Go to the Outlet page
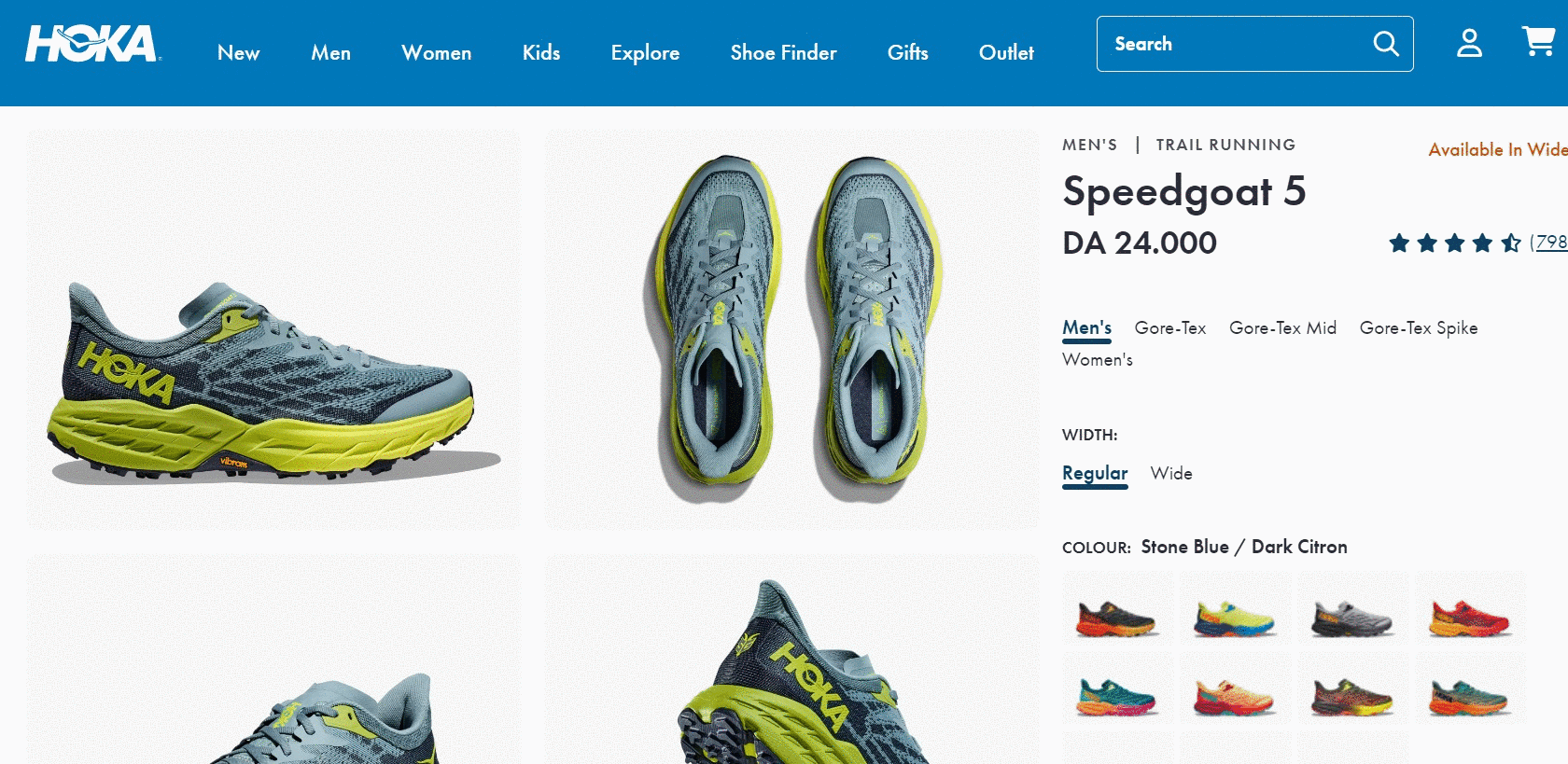This screenshot has width=1568, height=764. pos(1006,53)
